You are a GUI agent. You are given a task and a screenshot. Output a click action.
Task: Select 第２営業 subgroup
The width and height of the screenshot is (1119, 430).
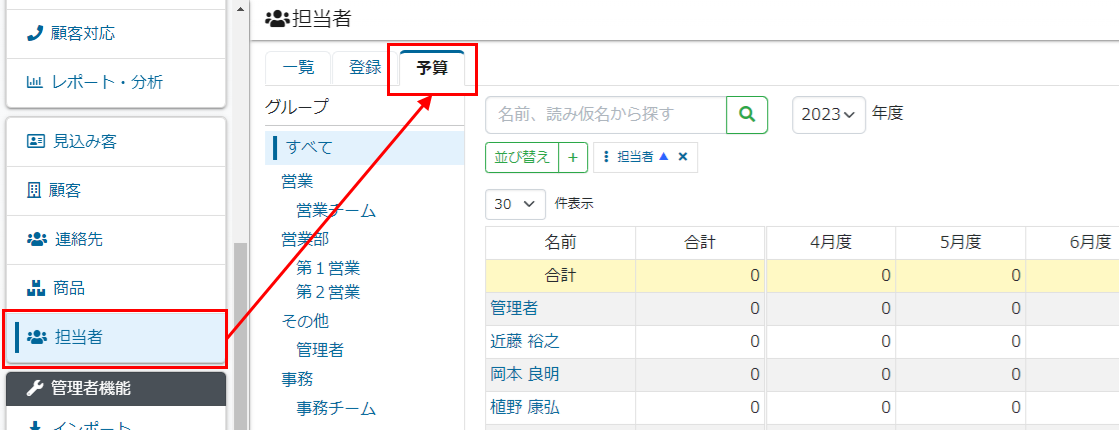tap(328, 292)
